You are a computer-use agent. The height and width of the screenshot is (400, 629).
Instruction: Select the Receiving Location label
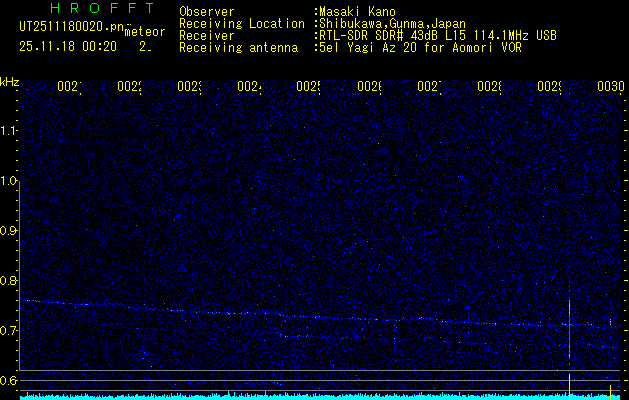[241, 23]
